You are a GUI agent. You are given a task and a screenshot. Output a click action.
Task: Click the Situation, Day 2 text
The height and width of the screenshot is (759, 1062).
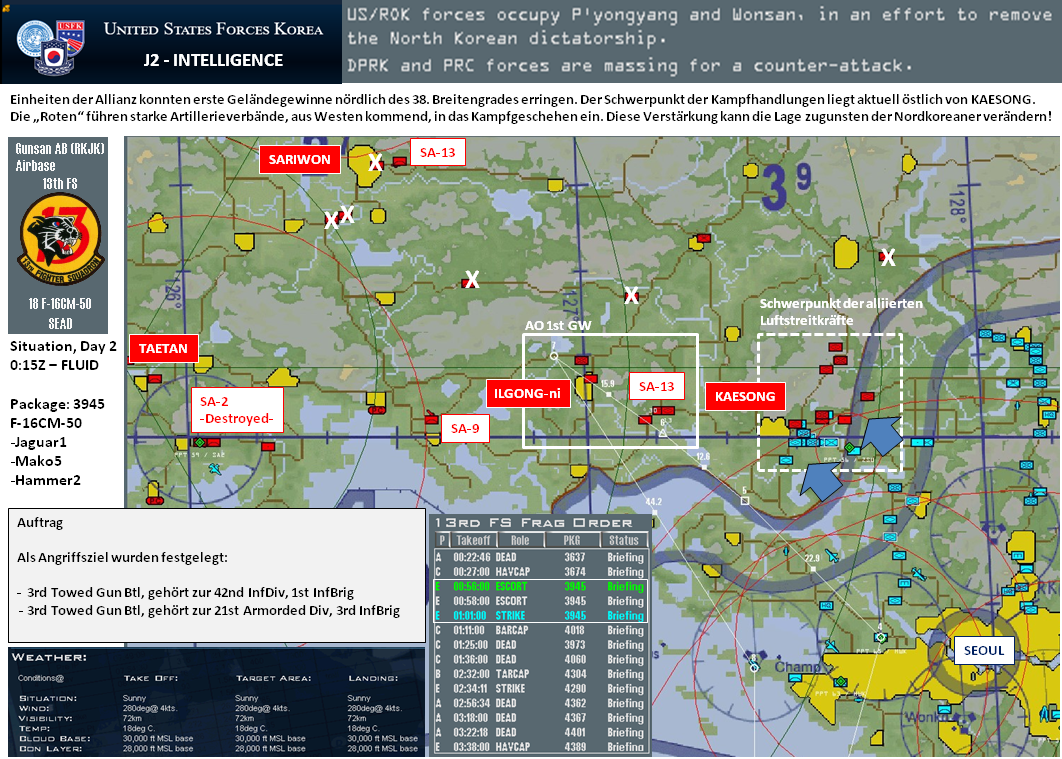click(63, 346)
